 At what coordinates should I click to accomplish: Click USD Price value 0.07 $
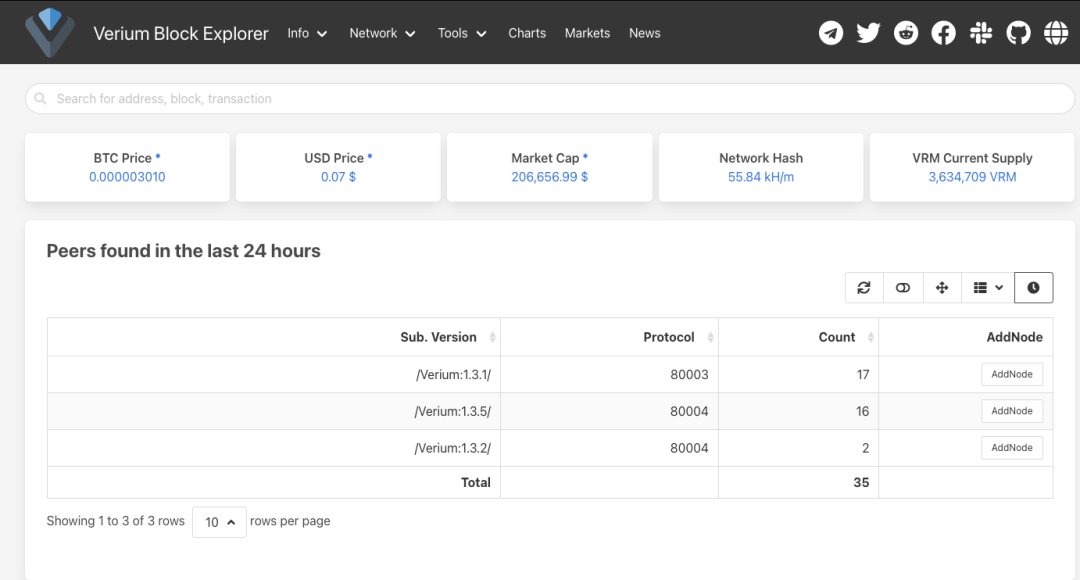tap(338, 176)
